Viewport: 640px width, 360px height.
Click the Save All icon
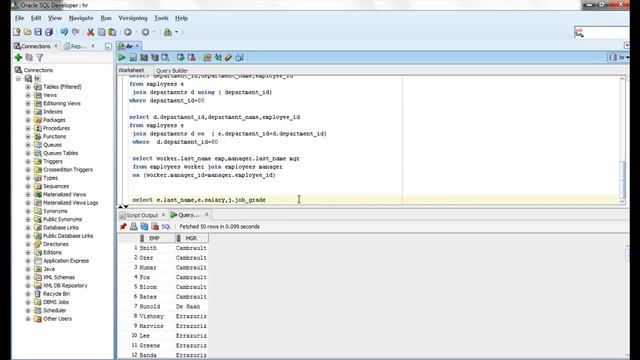tap(49, 32)
